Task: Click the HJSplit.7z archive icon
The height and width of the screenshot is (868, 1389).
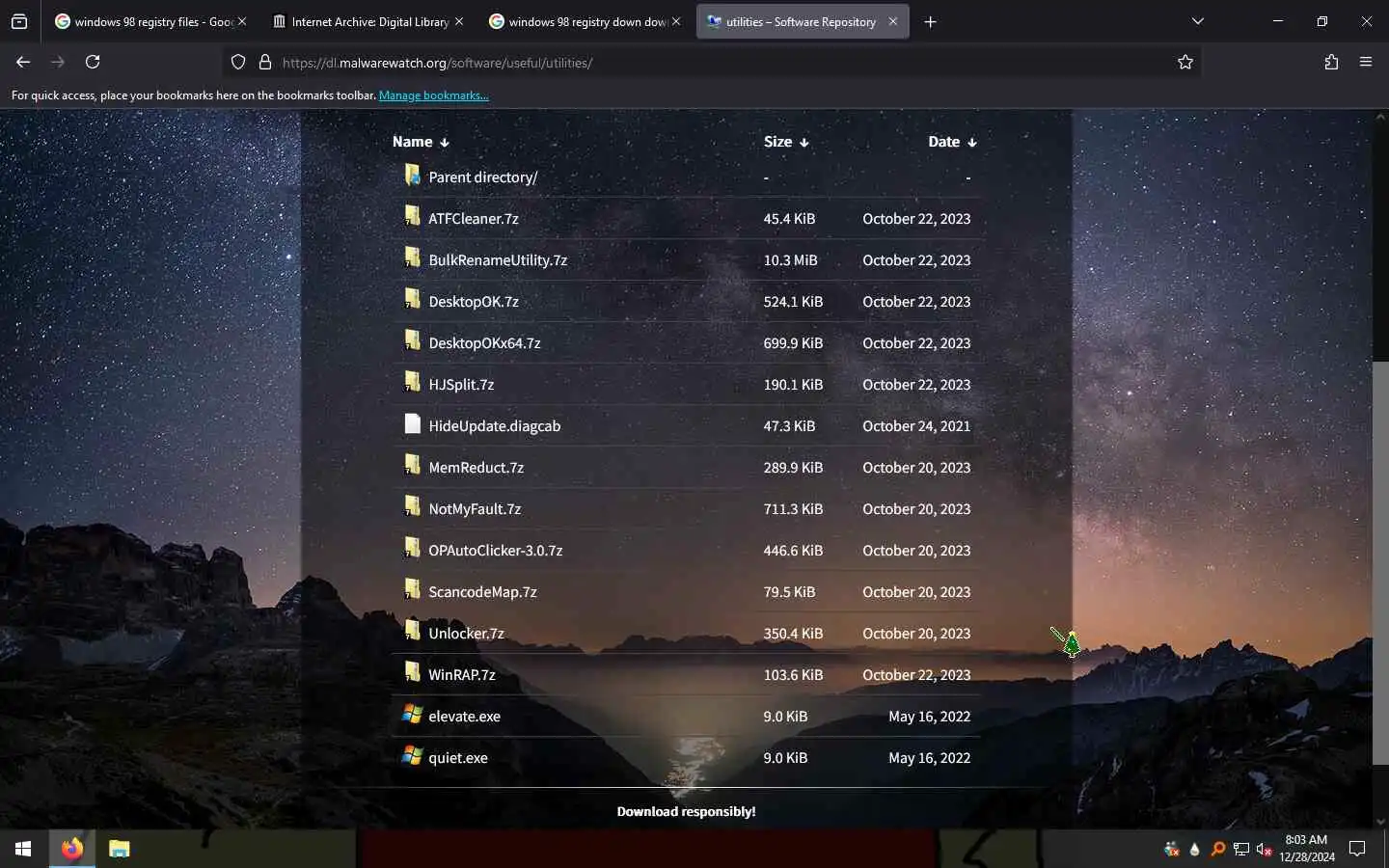Action: [x=413, y=382]
